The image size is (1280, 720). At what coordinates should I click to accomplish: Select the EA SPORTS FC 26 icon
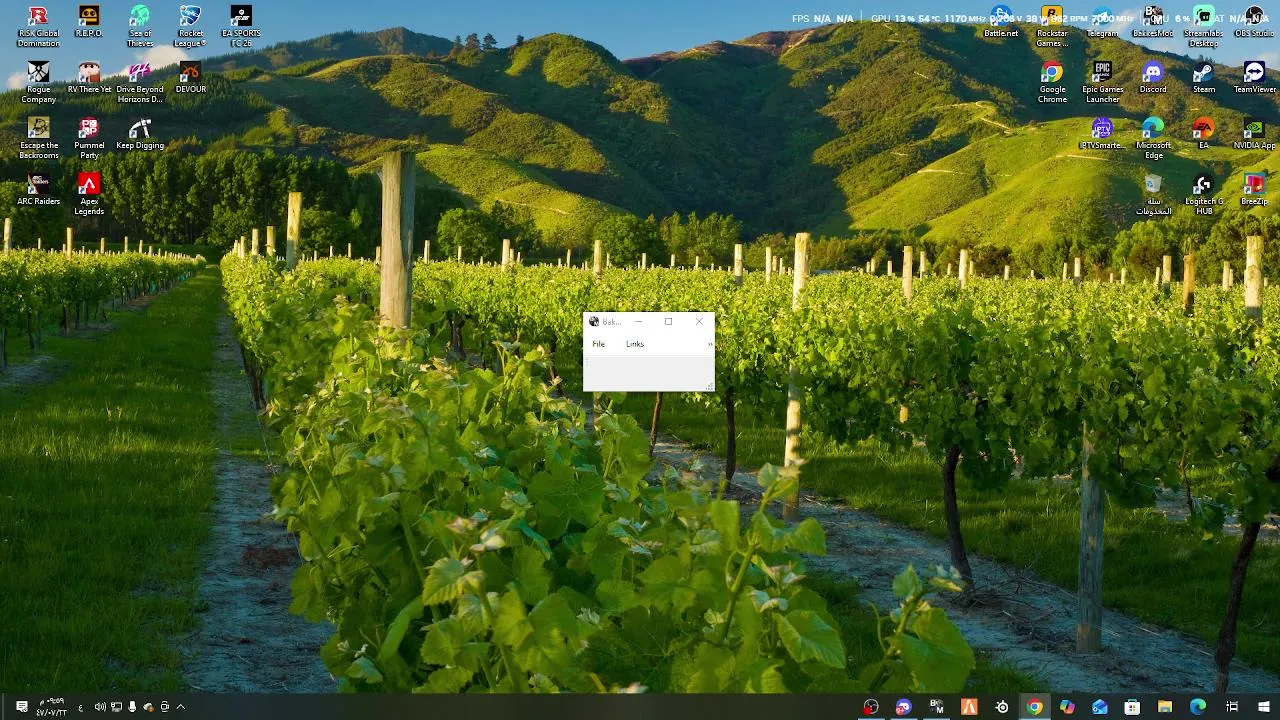coord(241,27)
